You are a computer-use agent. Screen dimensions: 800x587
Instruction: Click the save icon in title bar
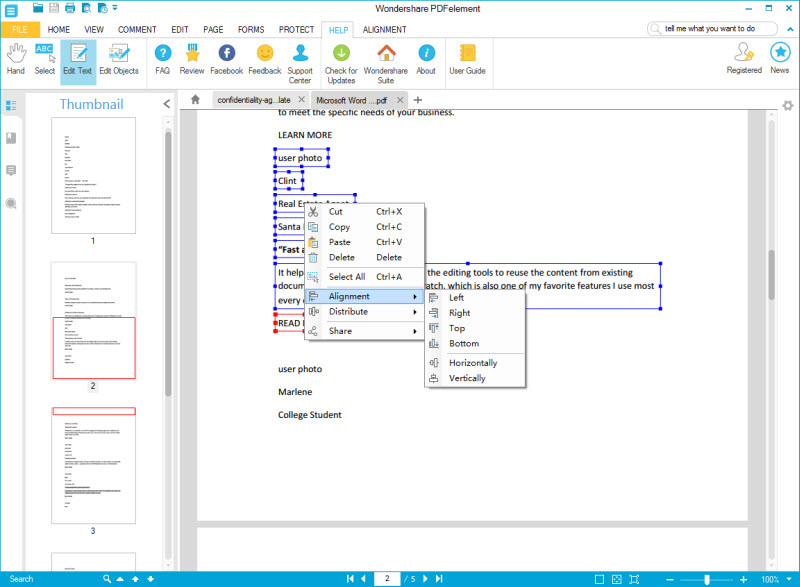pyautogui.click(x=54, y=8)
